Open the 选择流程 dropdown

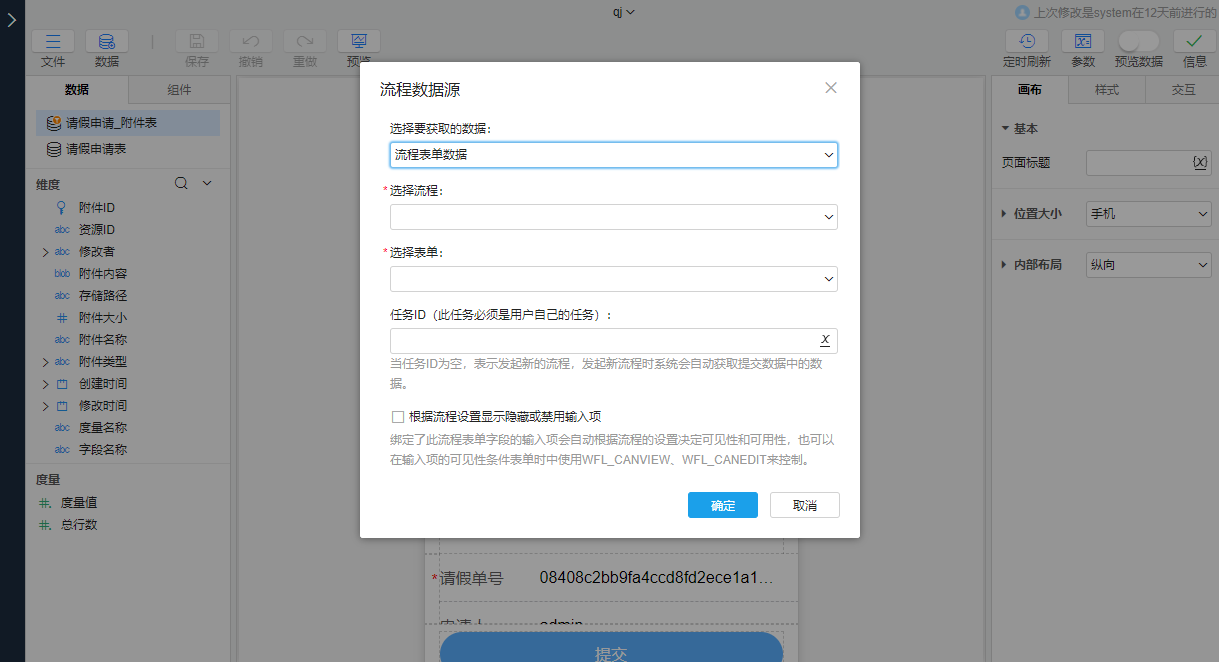tap(613, 217)
